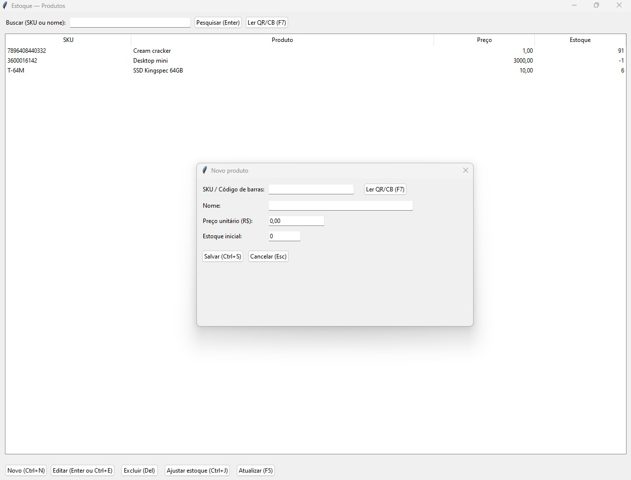Click the Buscar search box in the main window
631x480 pixels.
(129, 22)
